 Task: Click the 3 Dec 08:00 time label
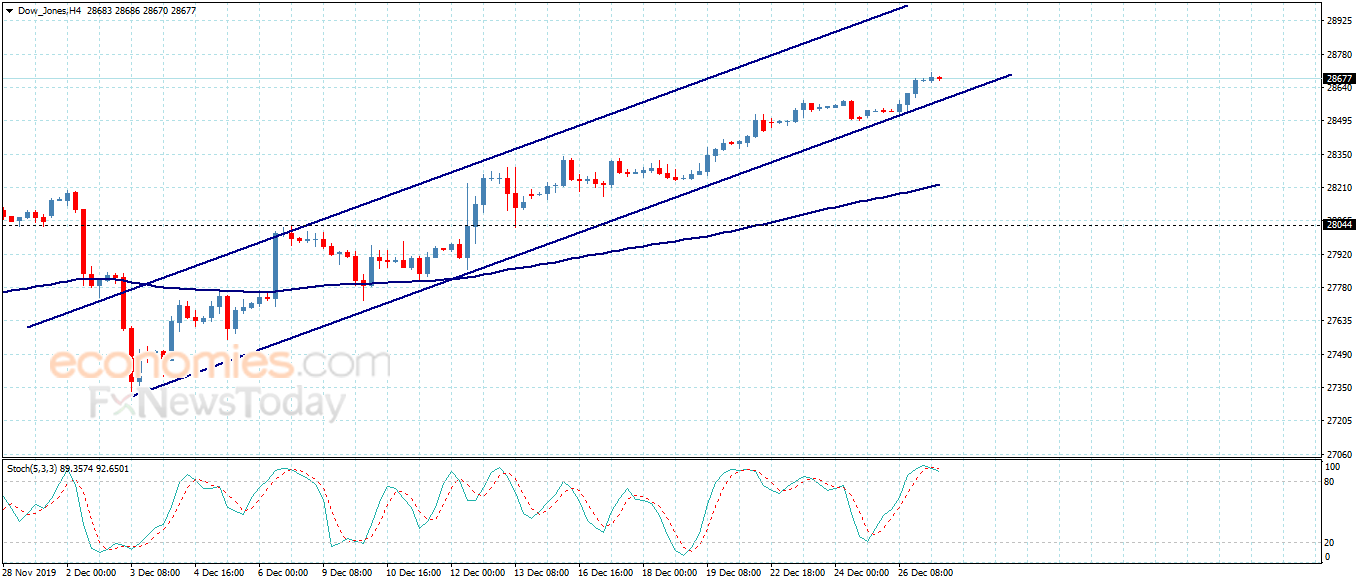pyautogui.click(x=155, y=573)
